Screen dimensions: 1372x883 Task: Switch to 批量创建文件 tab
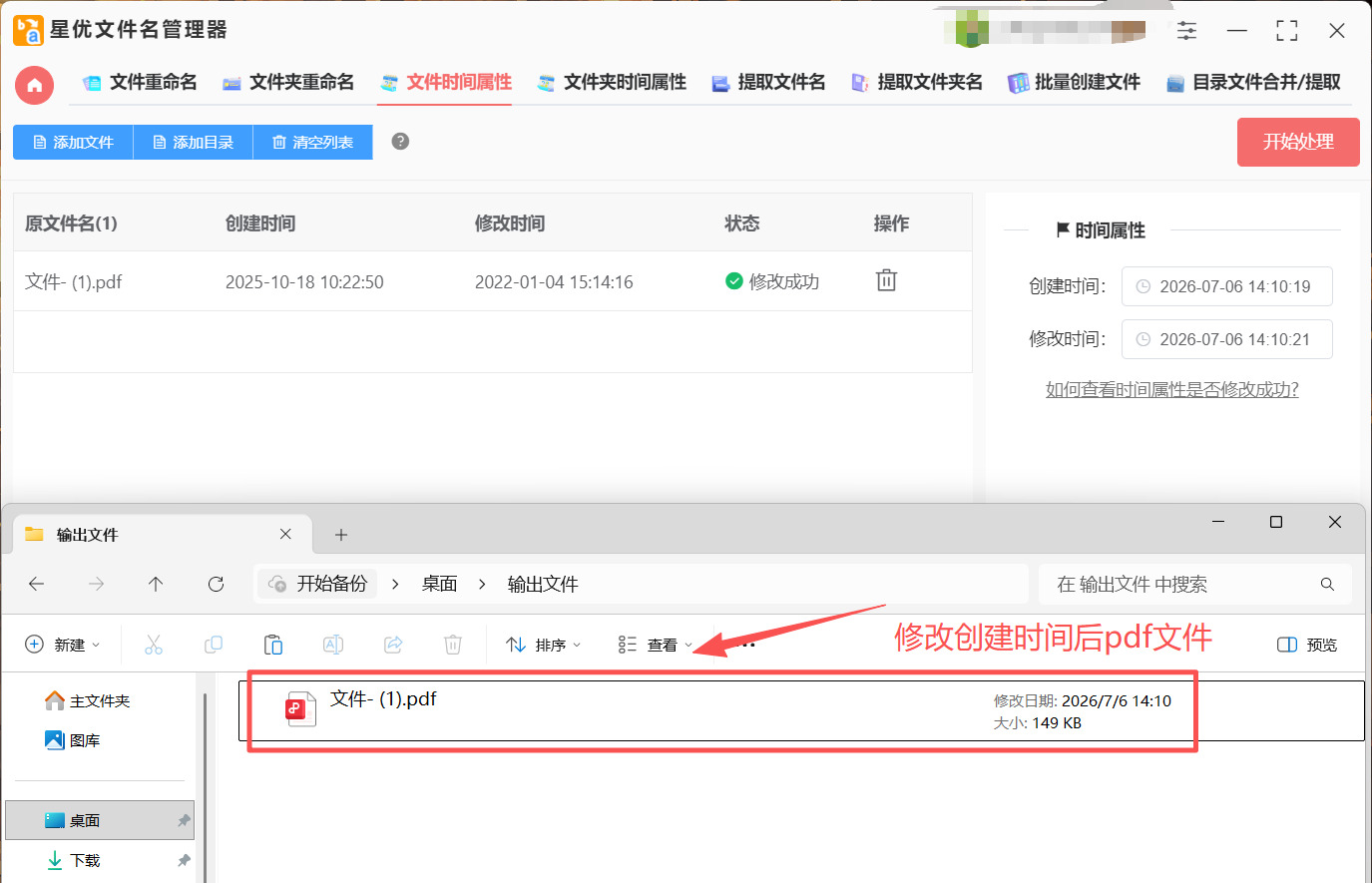1074,83
